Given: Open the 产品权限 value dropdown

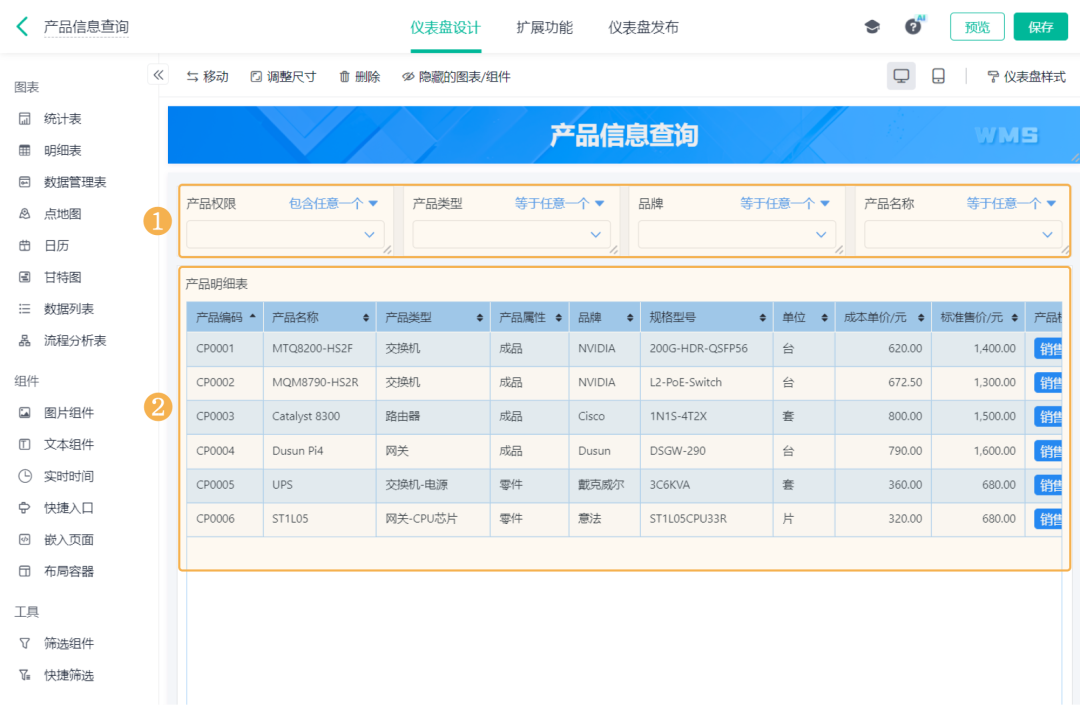Looking at the screenshot, I should click(285, 235).
